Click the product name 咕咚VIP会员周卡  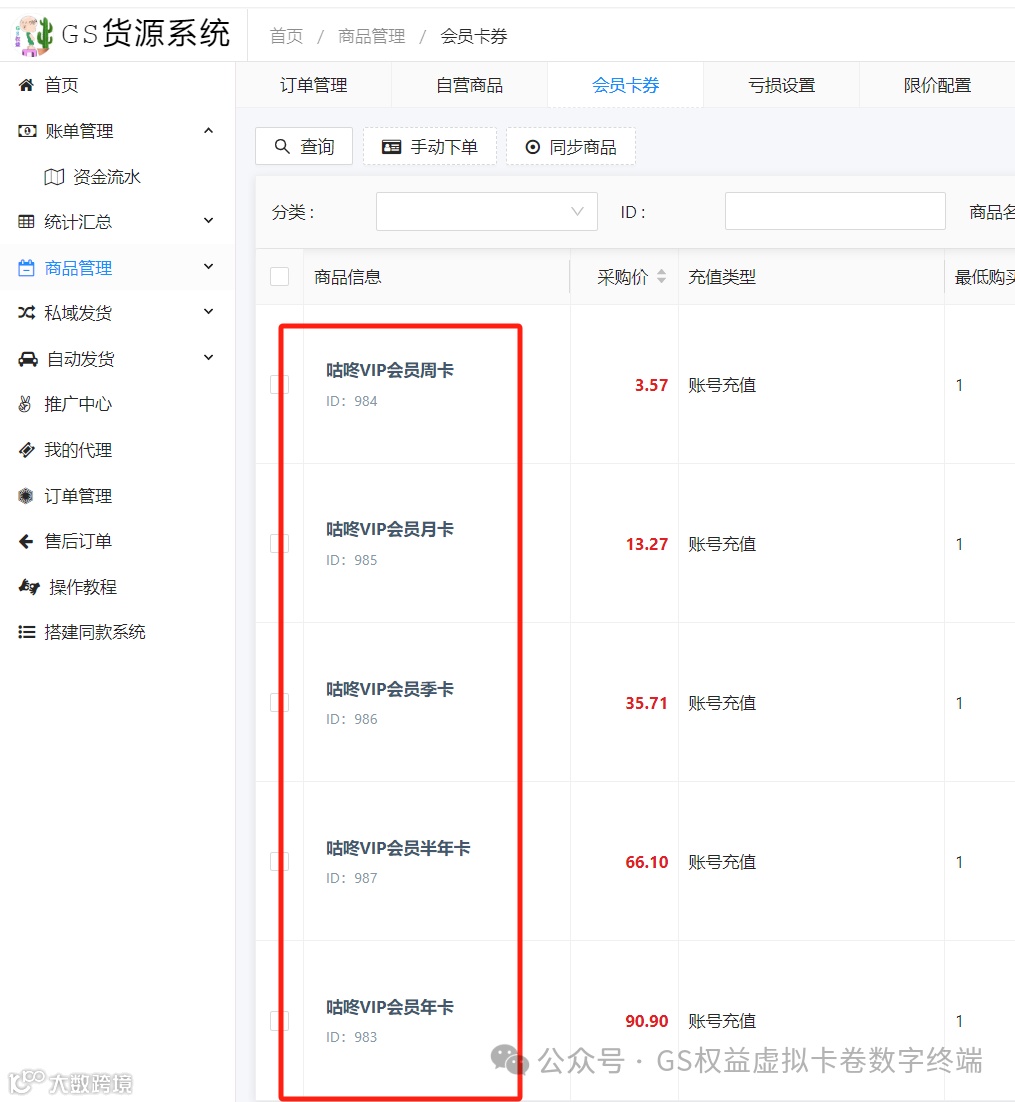point(390,370)
